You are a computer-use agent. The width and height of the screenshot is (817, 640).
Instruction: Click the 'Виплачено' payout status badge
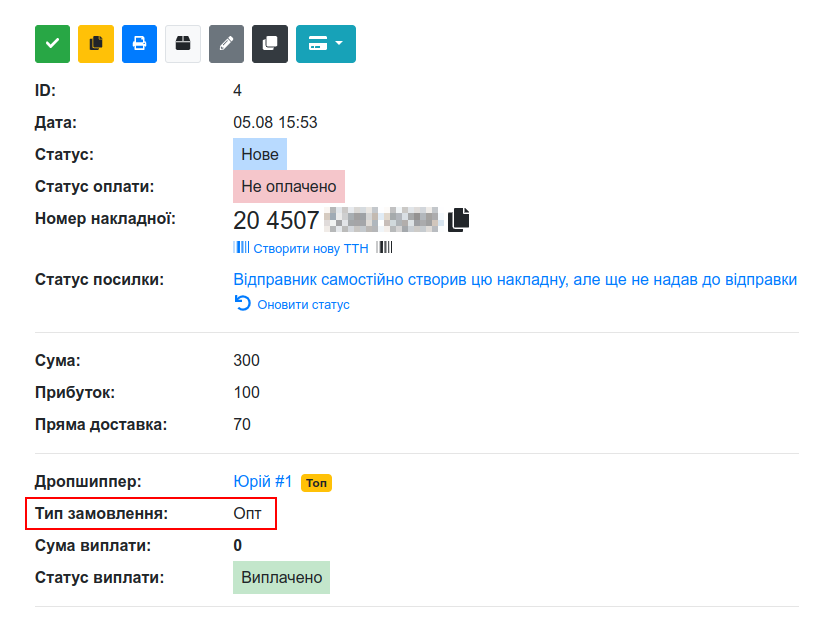click(281, 577)
